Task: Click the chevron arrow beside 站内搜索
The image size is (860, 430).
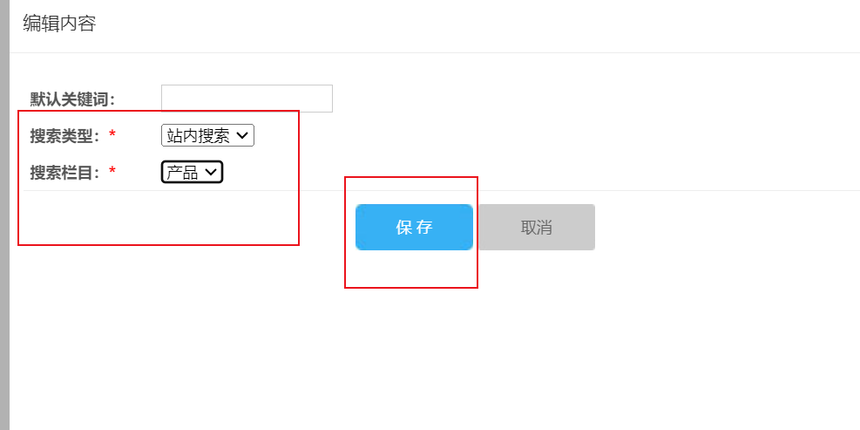Action: tap(242, 135)
